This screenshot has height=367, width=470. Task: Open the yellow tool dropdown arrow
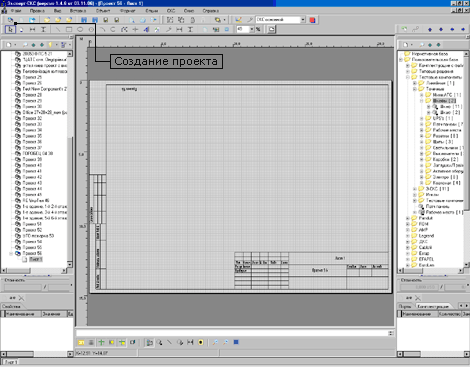click(x=224, y=20)
